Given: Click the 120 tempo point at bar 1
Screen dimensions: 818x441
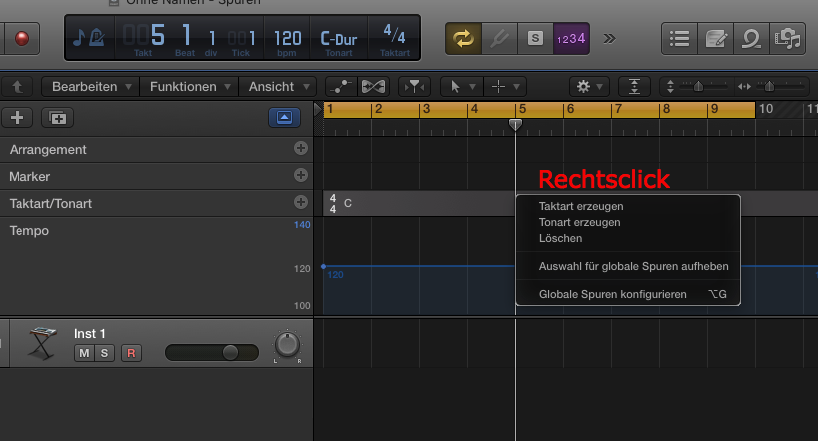Looking at the screenshot, I should (x=323, y=267).
